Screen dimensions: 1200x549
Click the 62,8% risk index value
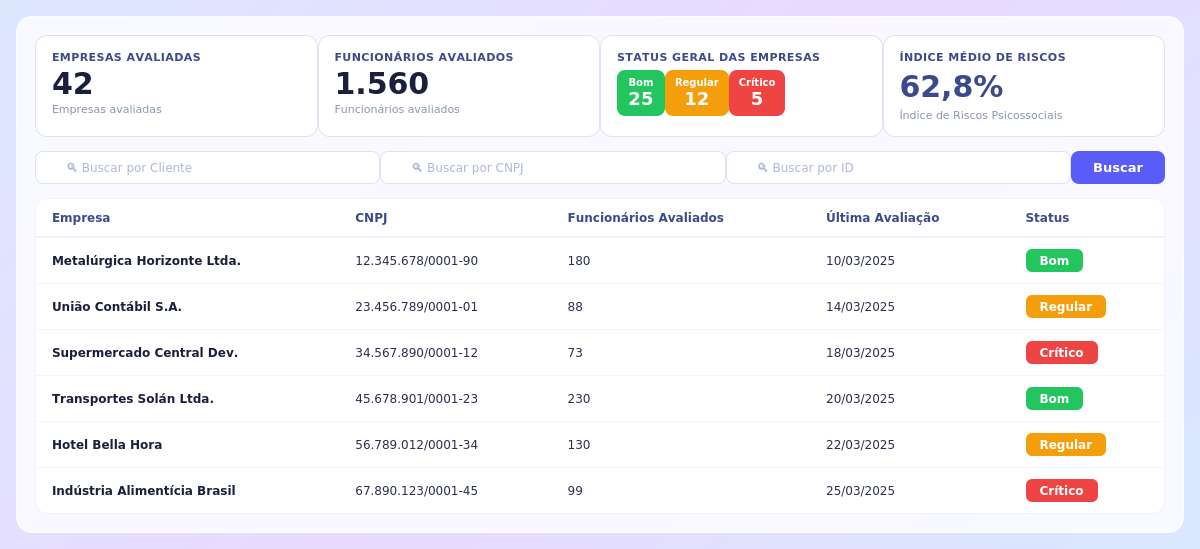951,87
